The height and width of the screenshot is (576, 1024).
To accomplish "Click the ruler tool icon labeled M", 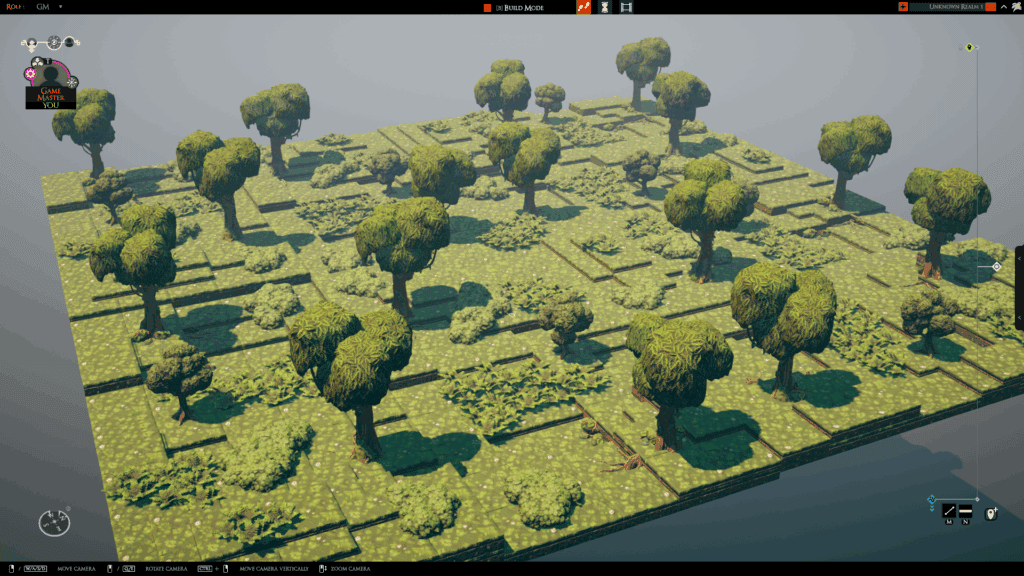I will [949, 512].
